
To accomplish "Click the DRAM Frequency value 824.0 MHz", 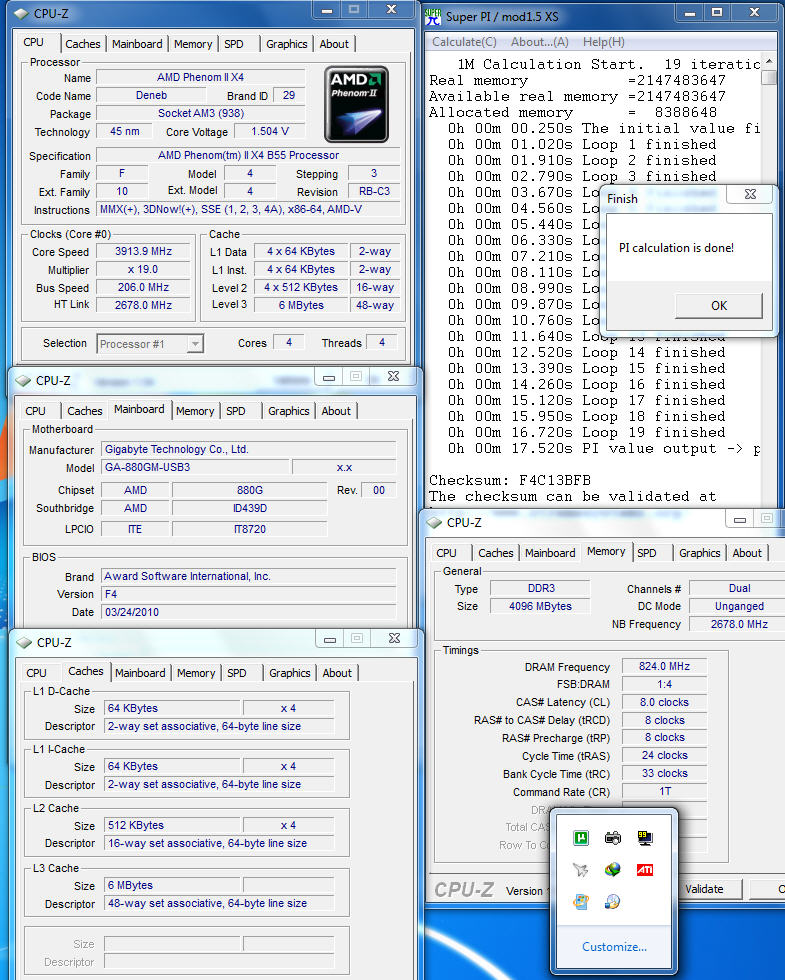I will click(664, 666).
